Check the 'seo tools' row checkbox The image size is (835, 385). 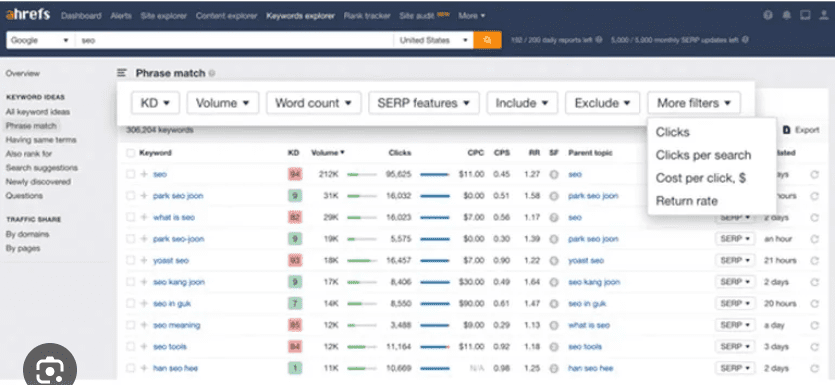point(130,347)
